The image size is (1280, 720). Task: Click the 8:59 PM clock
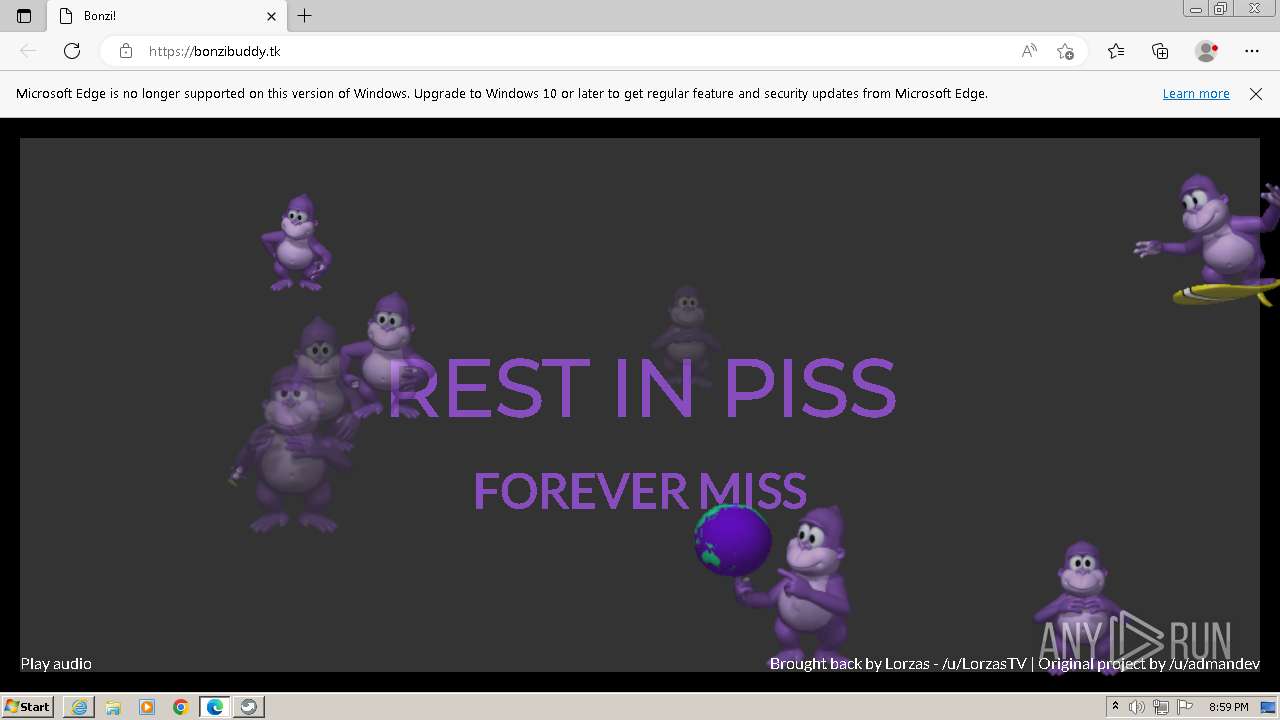[1228, 707]
